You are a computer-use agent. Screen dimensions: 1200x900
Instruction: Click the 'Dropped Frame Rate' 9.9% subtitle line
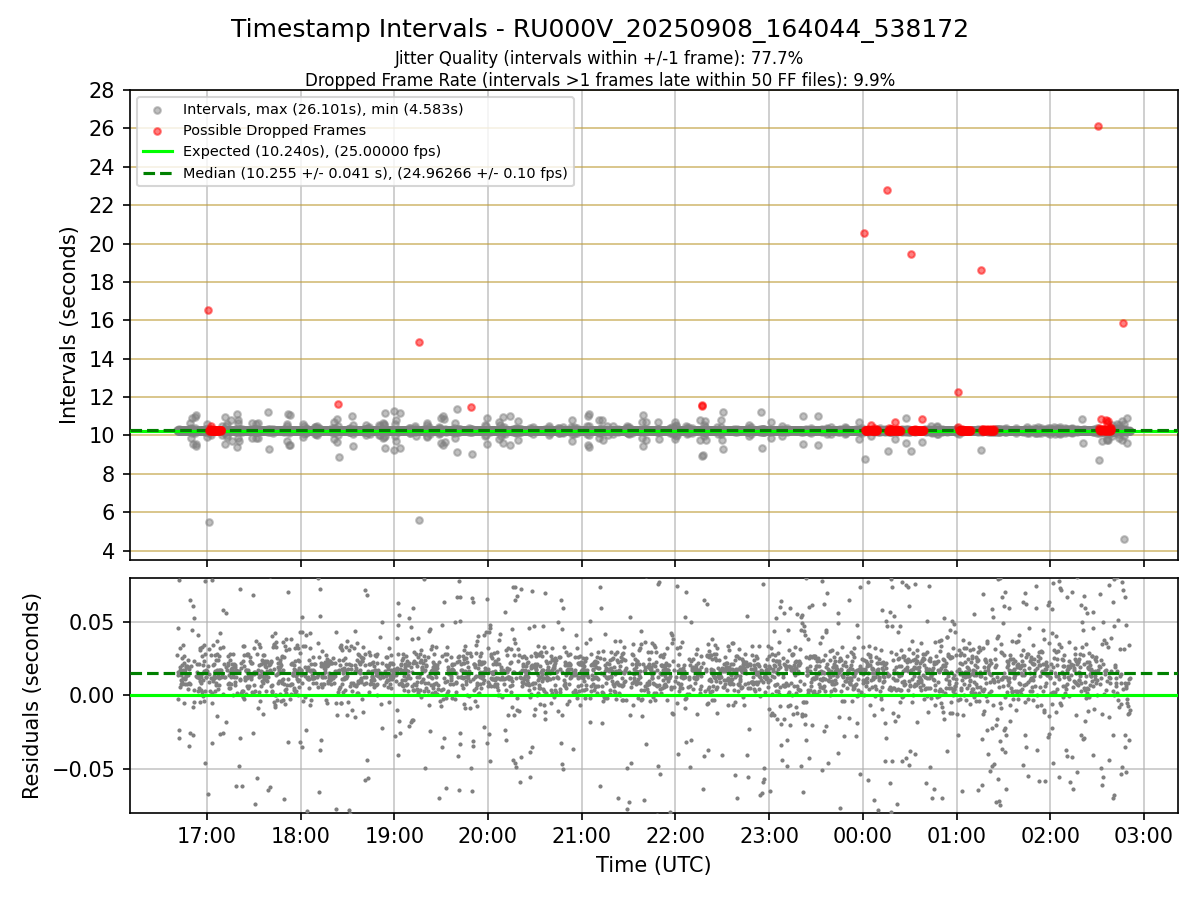(x=600, y=79)
